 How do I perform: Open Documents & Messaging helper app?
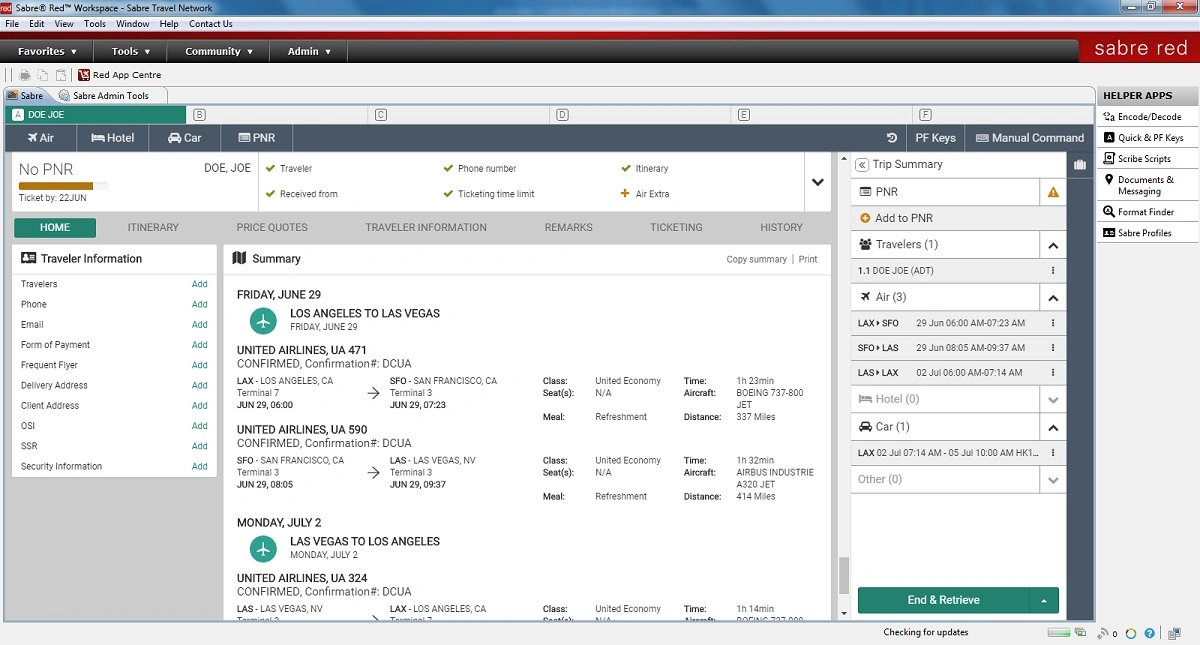1148,185
